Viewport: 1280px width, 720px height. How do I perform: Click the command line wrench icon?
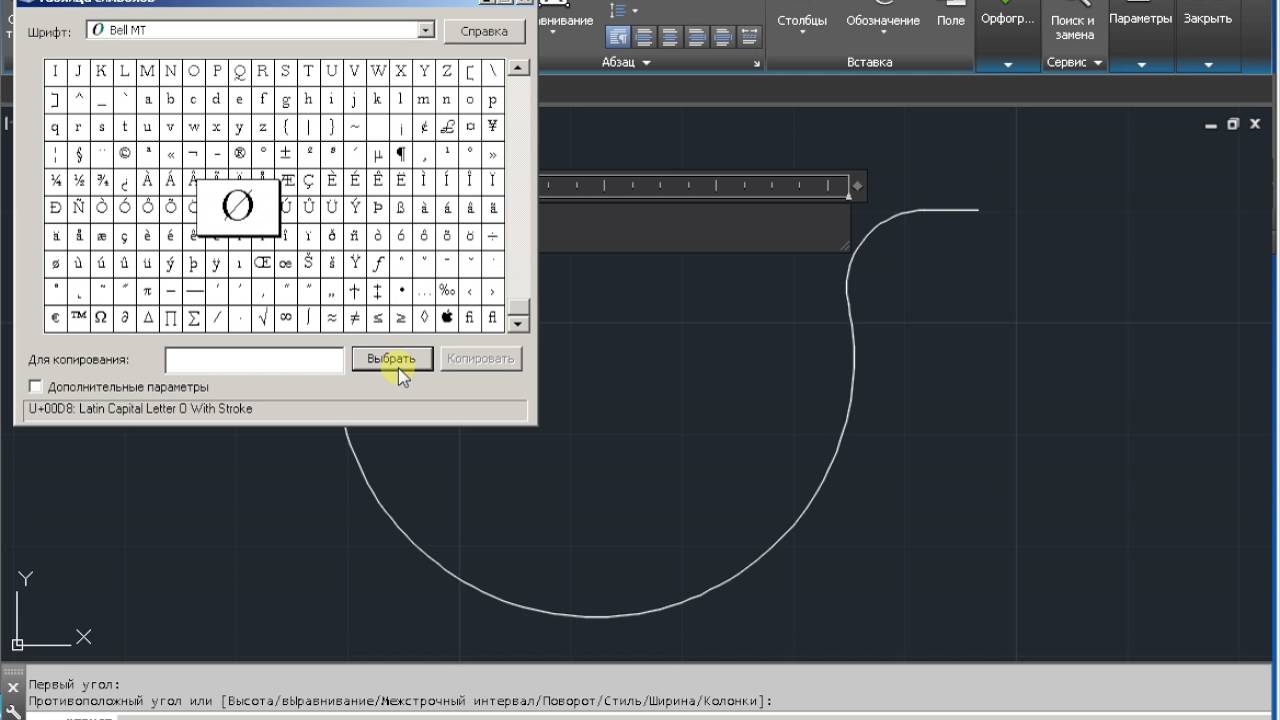[13, 712]
